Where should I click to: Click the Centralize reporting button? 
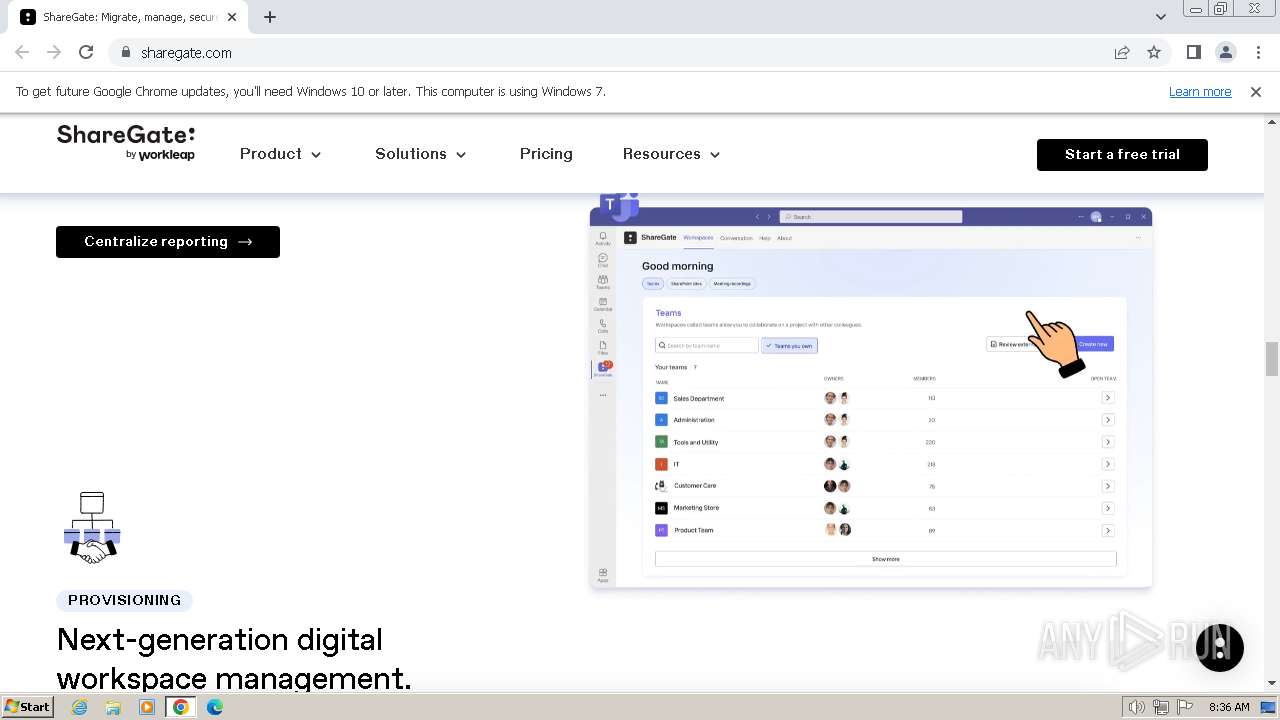pyautogui.click(x=168, y=242)
